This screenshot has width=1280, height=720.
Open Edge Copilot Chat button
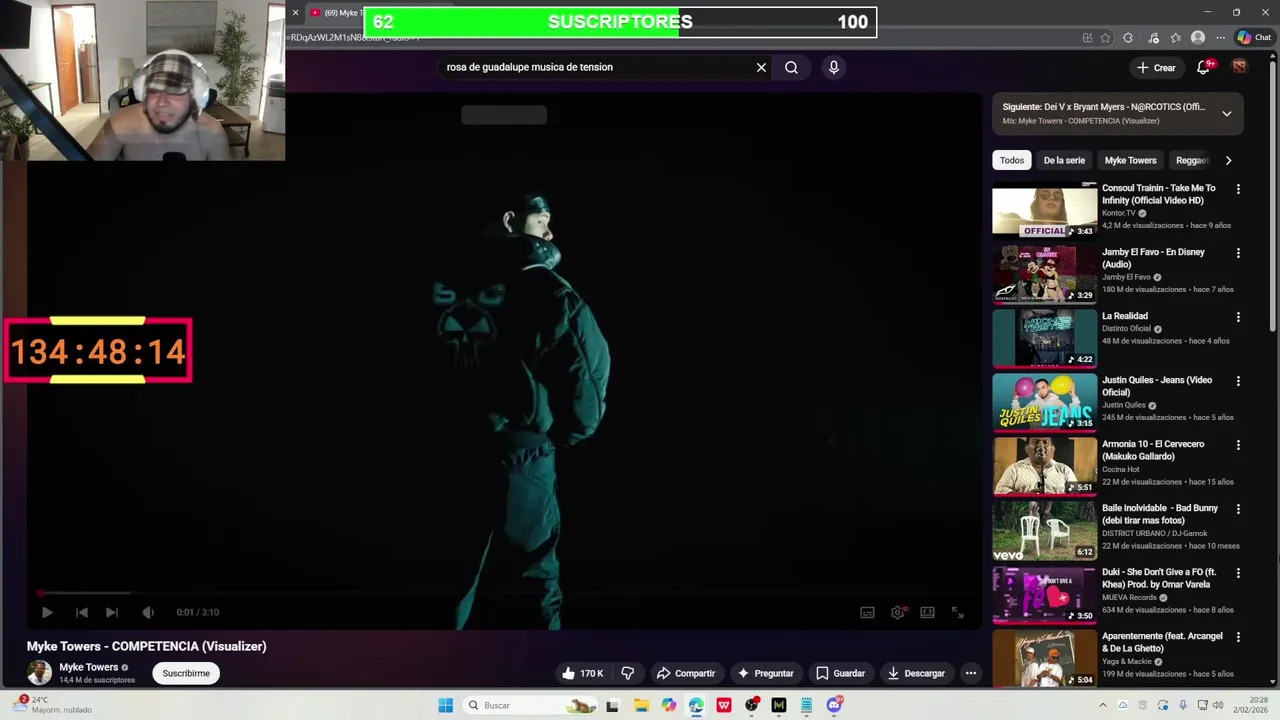coord(1254,37)
